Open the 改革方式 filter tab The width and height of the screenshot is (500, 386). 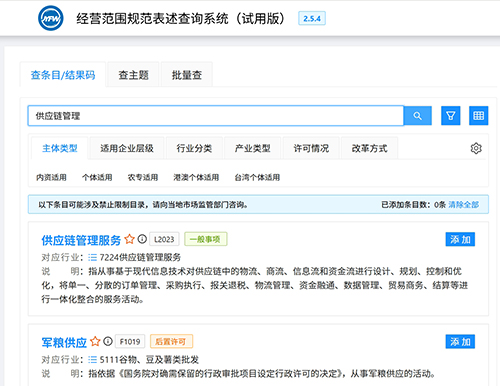[x=369, y=148]
